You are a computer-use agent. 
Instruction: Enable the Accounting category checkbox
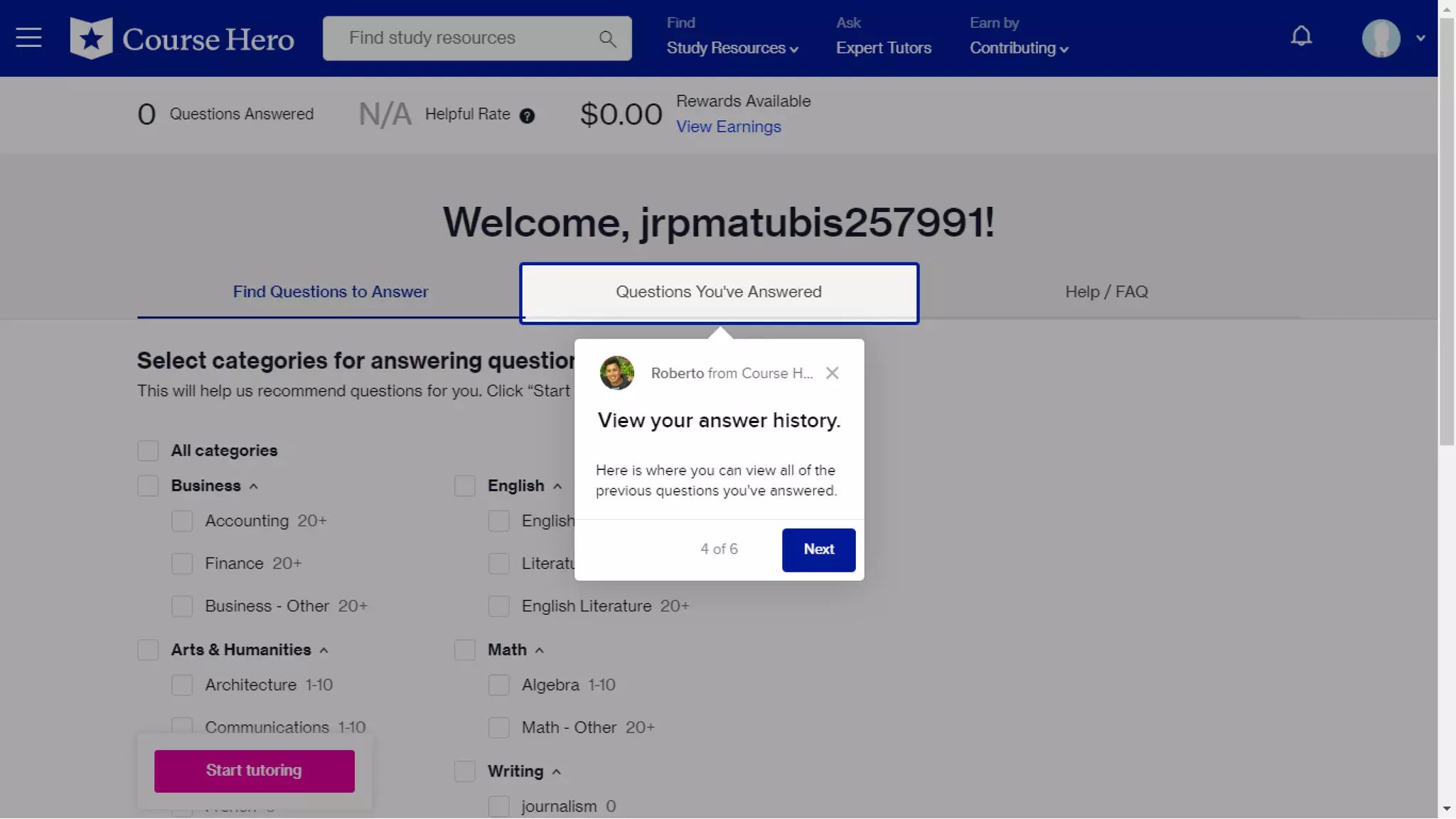(182, 521)
